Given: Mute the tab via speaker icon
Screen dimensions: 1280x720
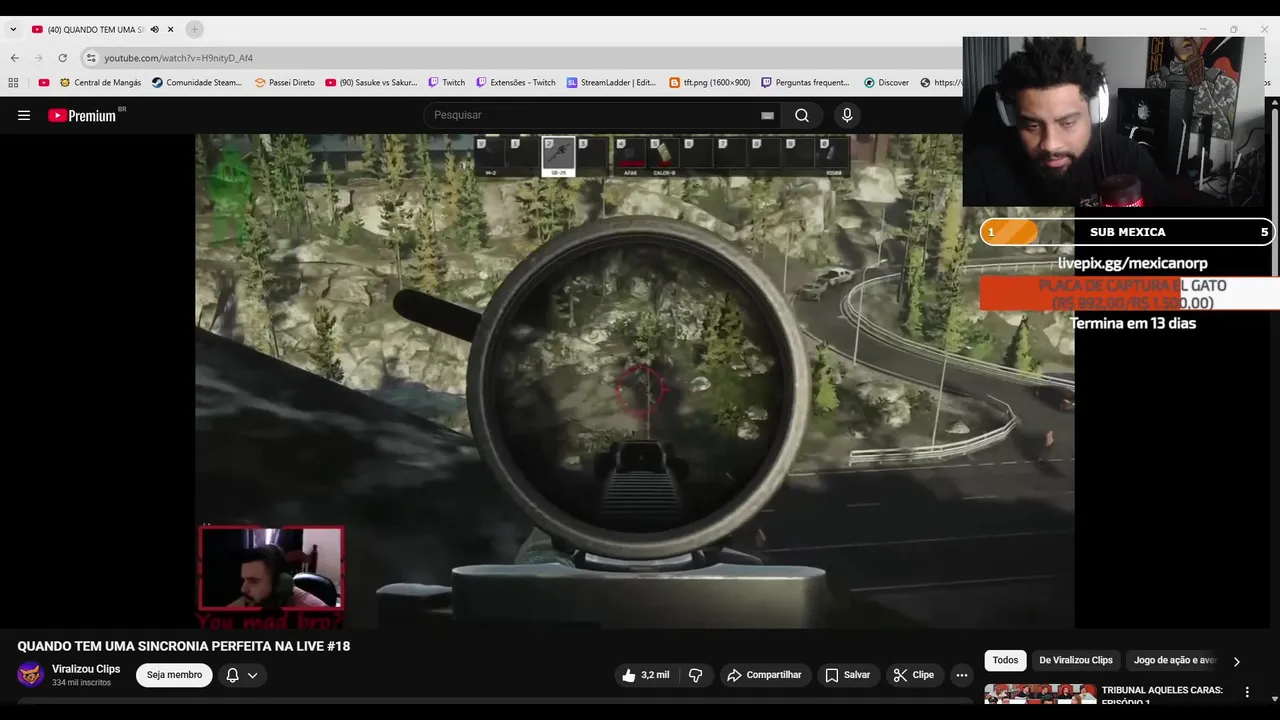Looking at the screenshot, I should 155,30.
